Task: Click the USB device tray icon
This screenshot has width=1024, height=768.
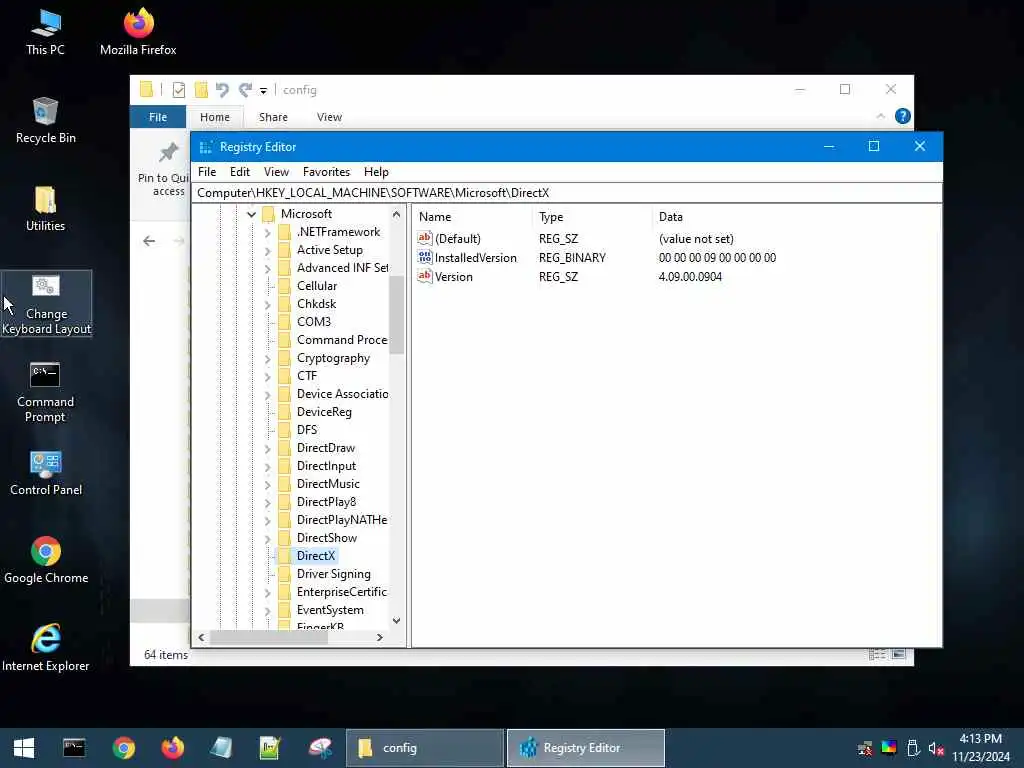Action: click(913, 748)
